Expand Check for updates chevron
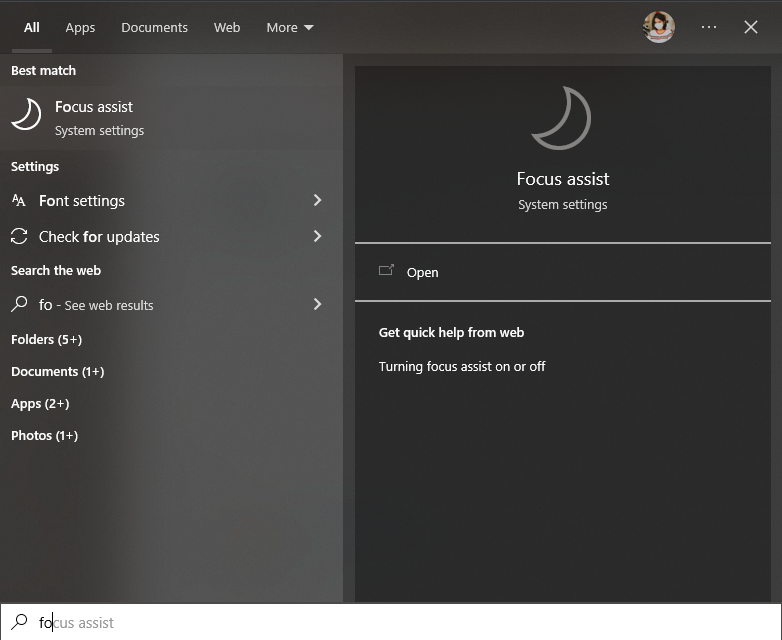 [317, 236]
